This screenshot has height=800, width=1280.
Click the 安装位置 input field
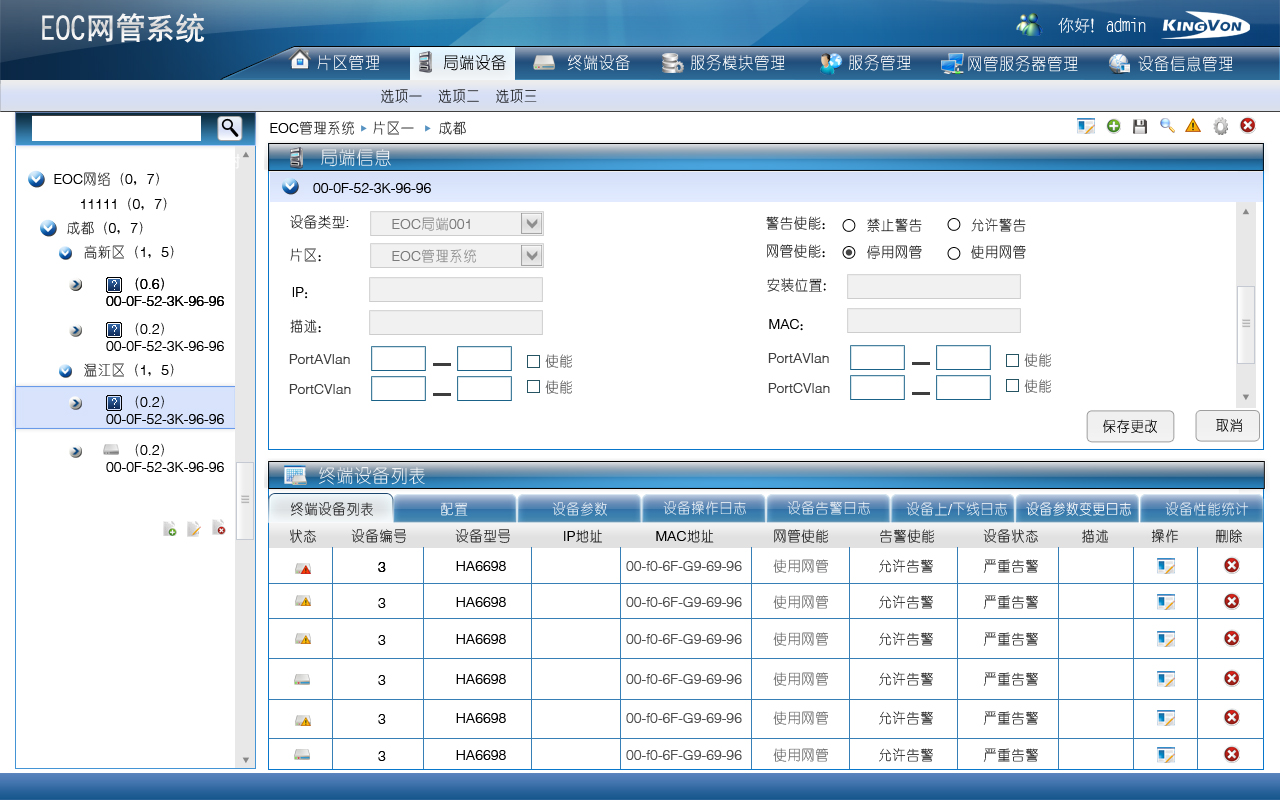(934, 286)
